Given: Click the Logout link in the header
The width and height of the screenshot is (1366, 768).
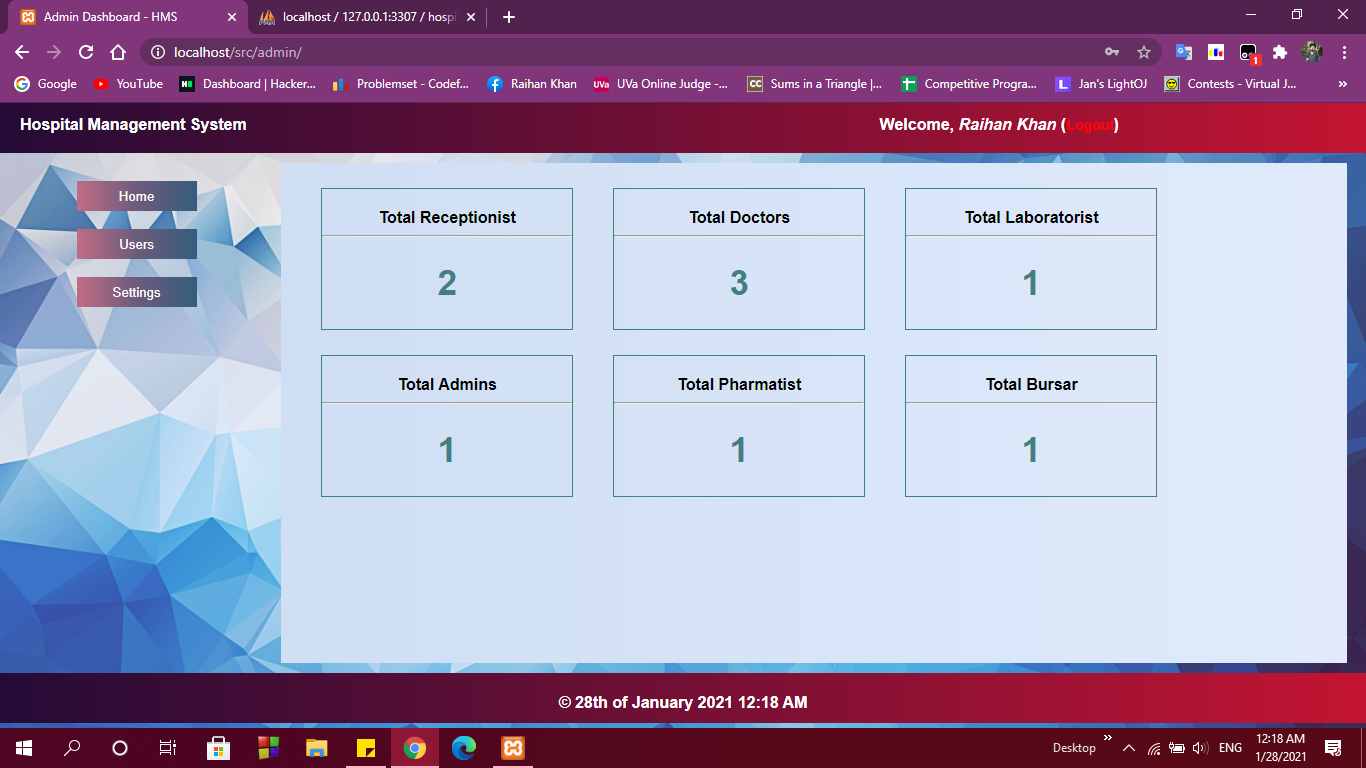Looking at the screenshot, I should pyautogui.click(x=1090, y=125).
